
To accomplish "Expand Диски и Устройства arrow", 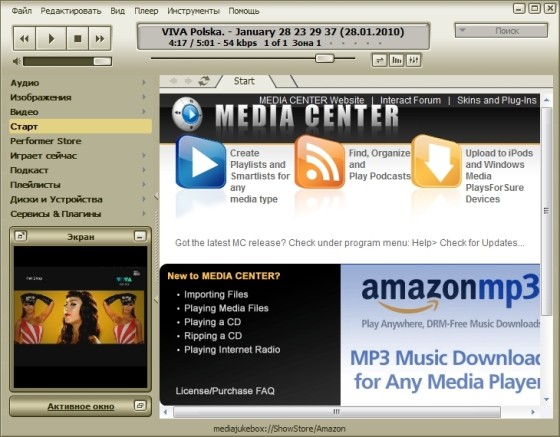I will 144,199.
